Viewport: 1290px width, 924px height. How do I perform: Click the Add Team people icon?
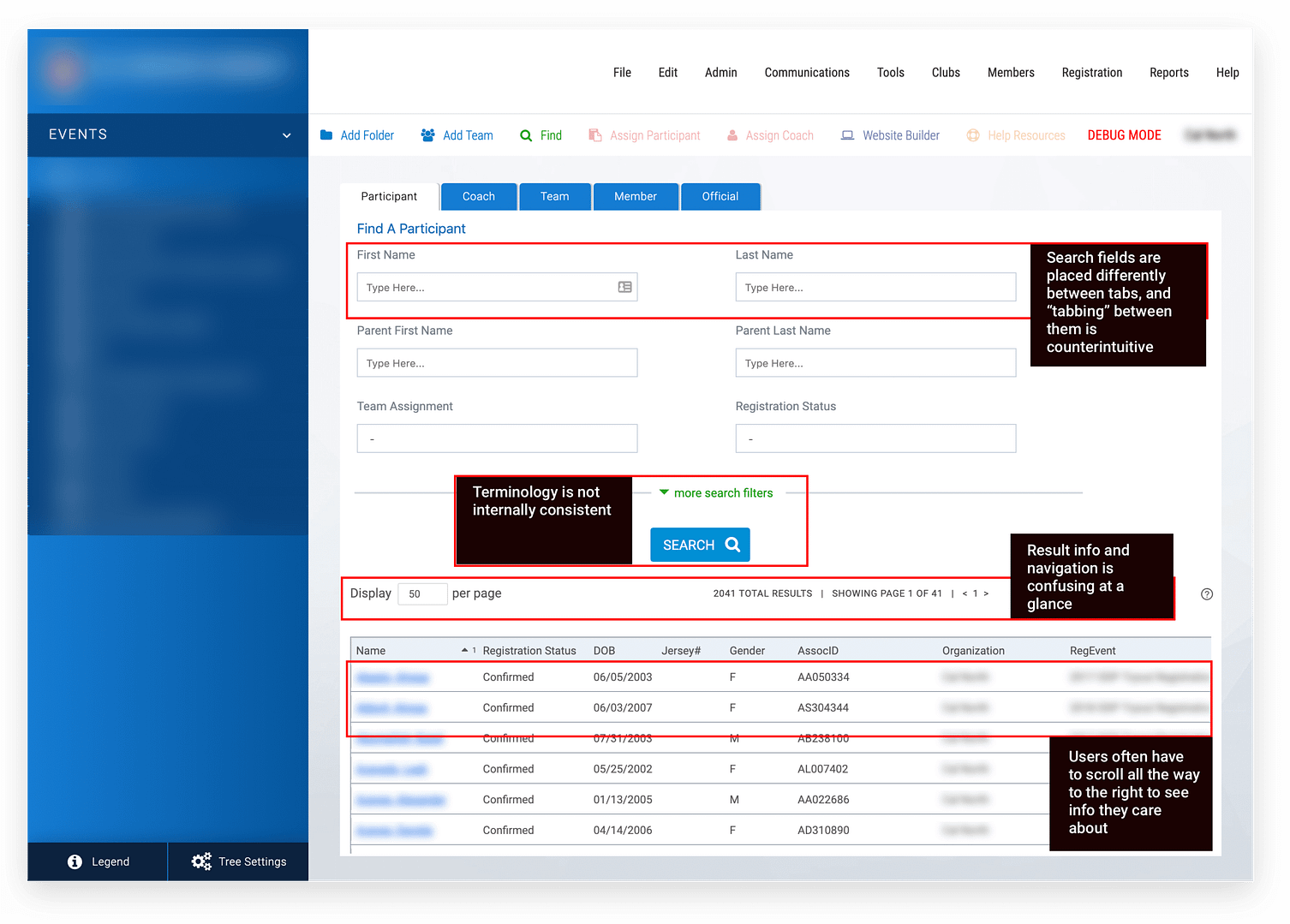point(427,135)
